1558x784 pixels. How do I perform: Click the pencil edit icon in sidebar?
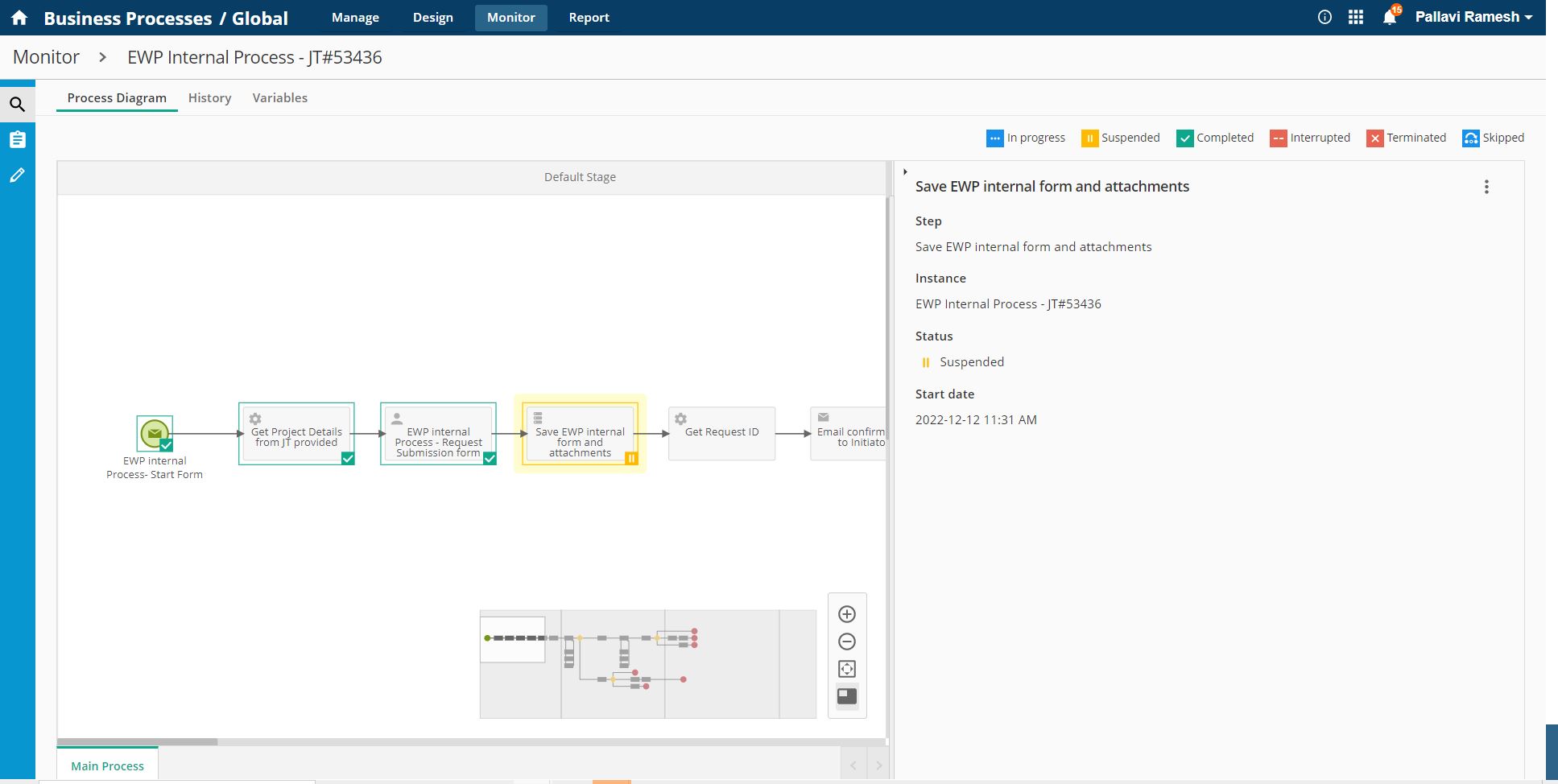[x=17, y=175]
